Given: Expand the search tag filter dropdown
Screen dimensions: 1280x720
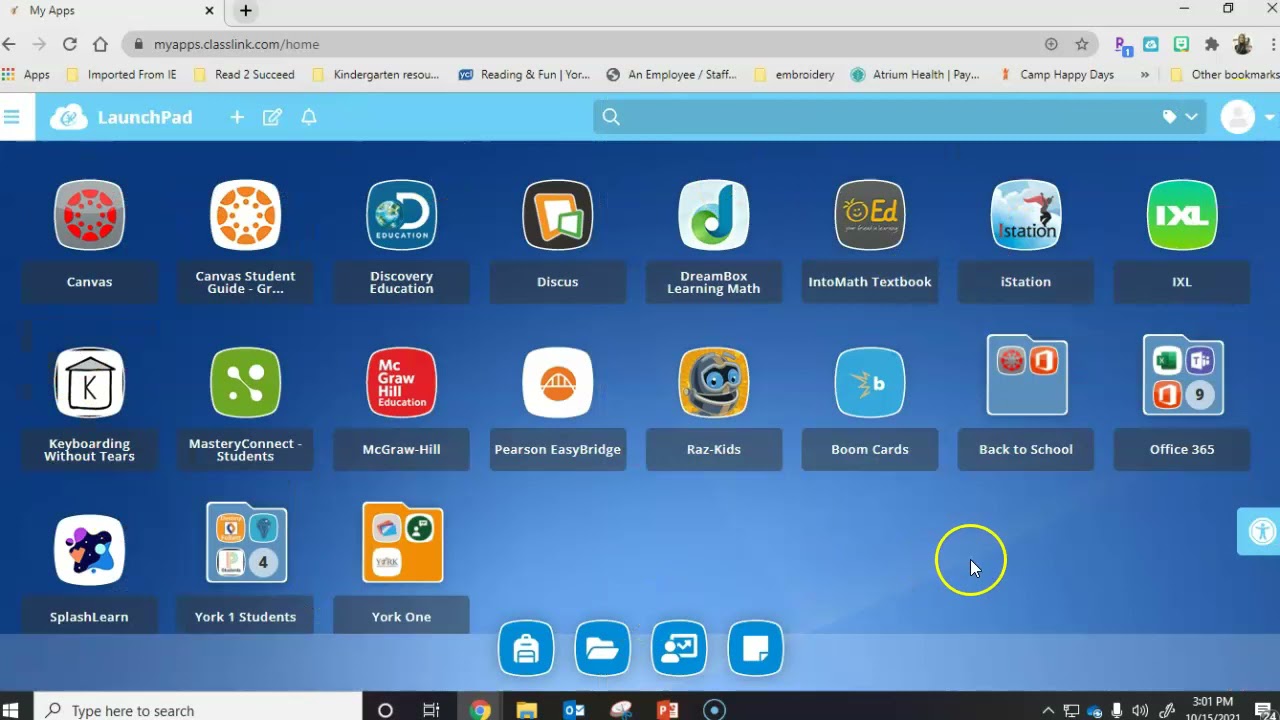Looking at the screenshot, I should coord(1180,117).
